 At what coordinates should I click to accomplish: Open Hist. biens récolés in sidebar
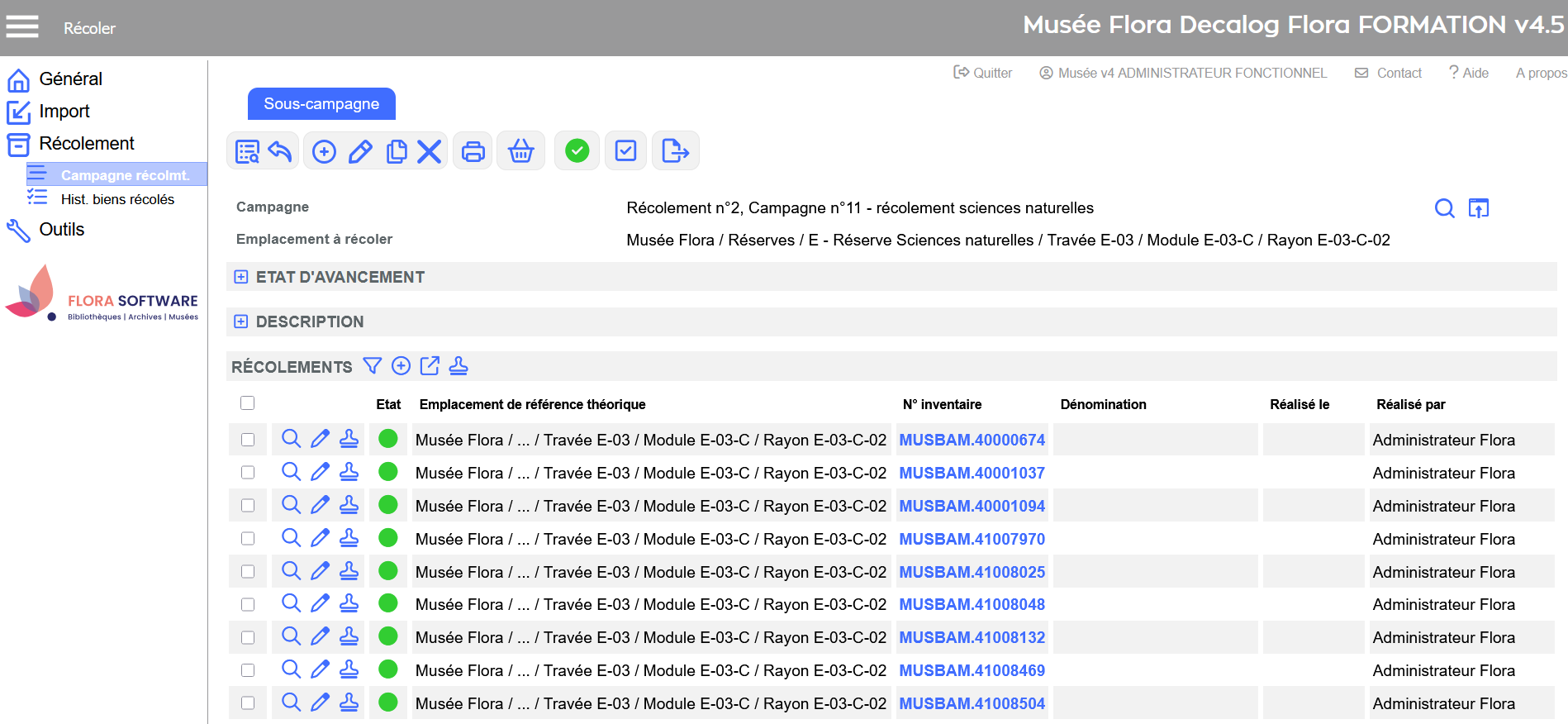(117, 199)
